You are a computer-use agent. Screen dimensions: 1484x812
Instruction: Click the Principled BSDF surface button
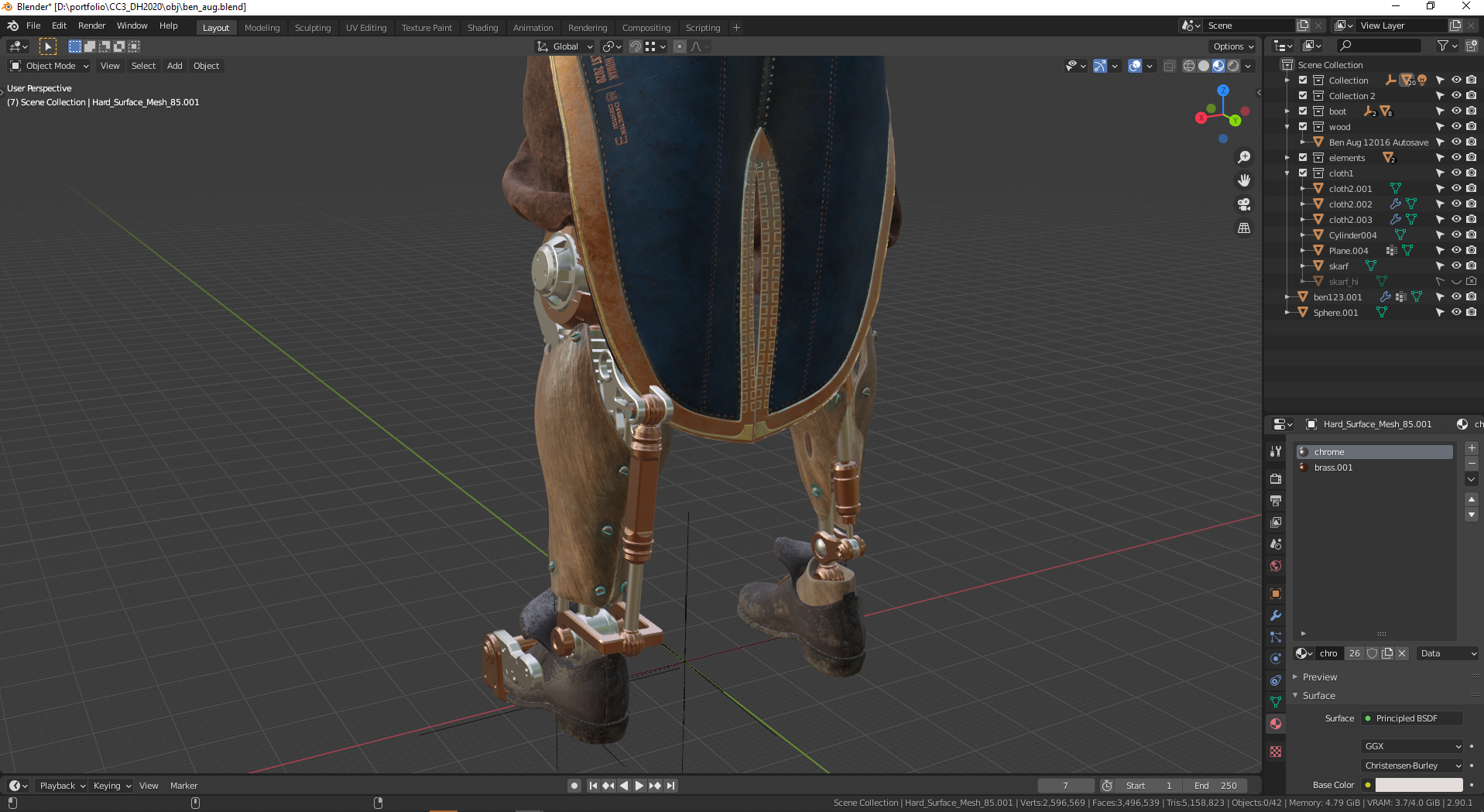coord(1412,718)
